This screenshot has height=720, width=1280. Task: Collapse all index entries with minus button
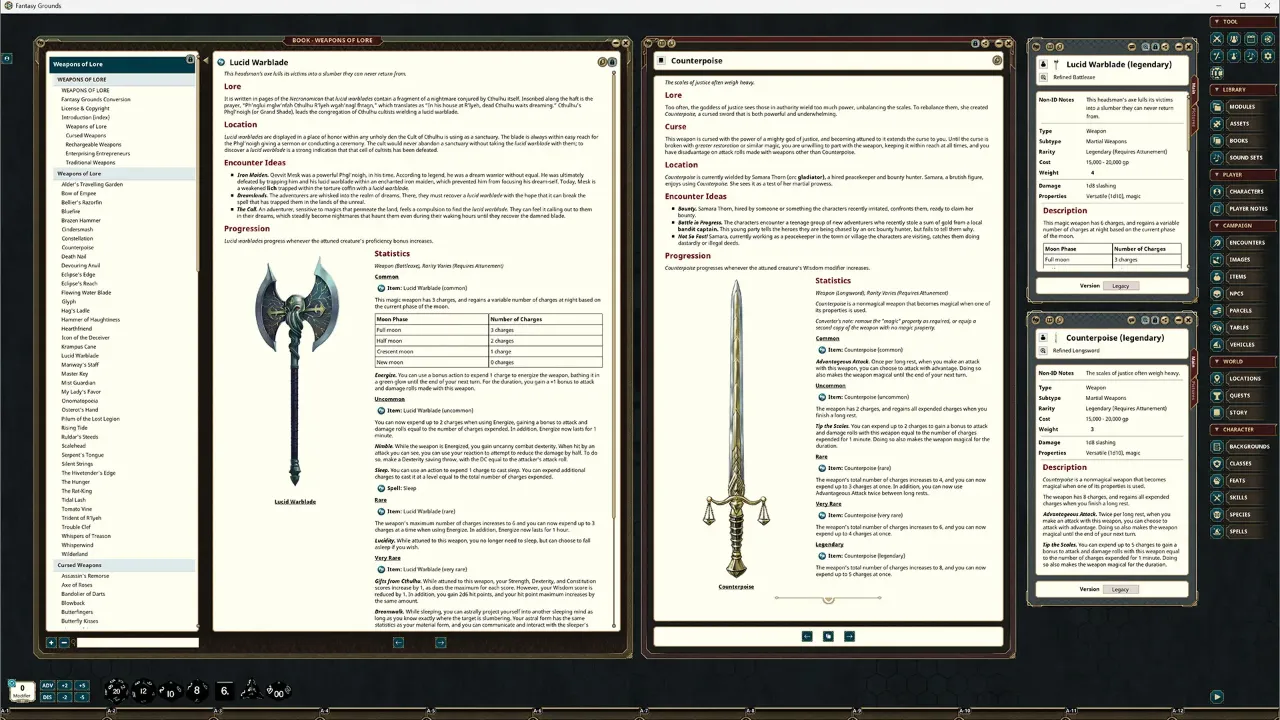(x=64, y=643)
